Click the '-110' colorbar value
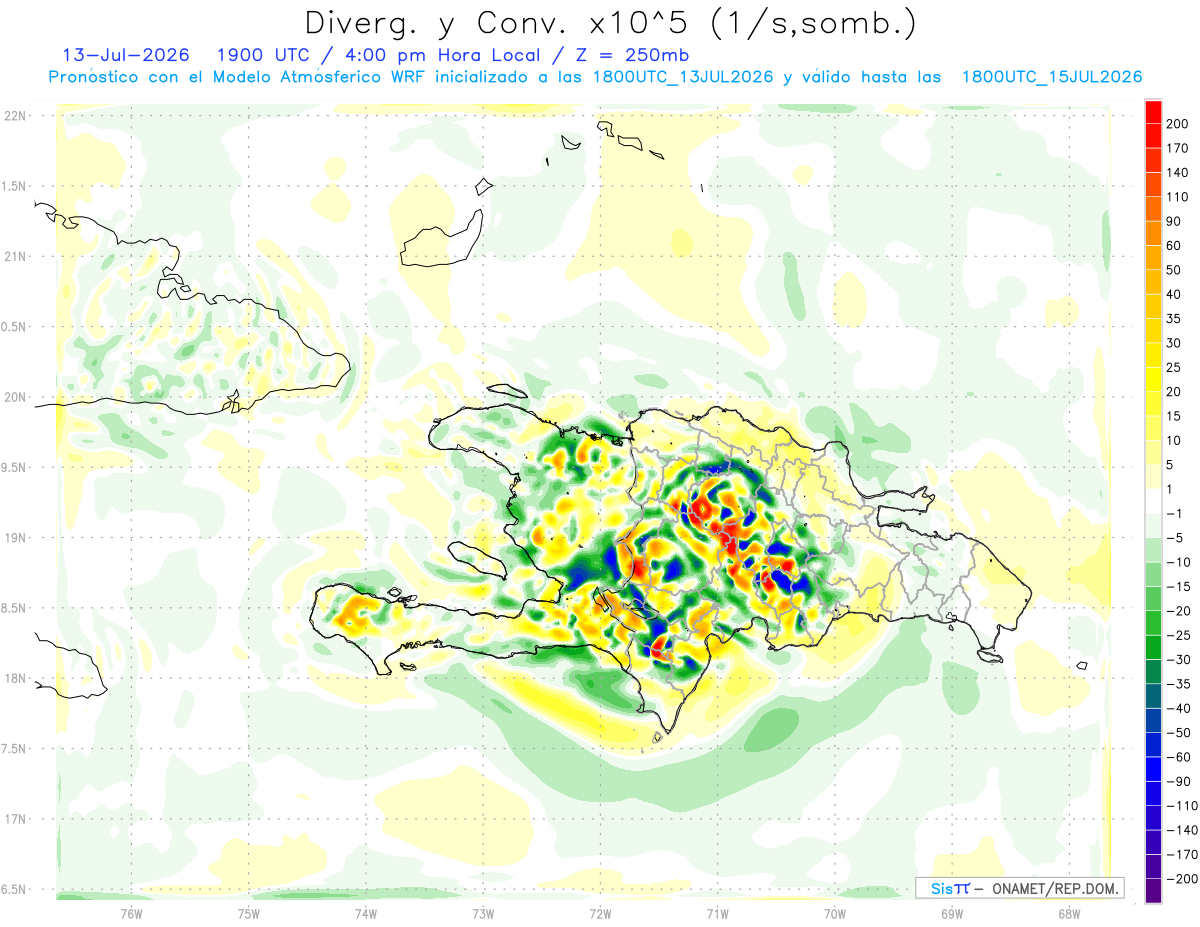The width and height of the screenshot is (1200, 927). [1181, 805]
